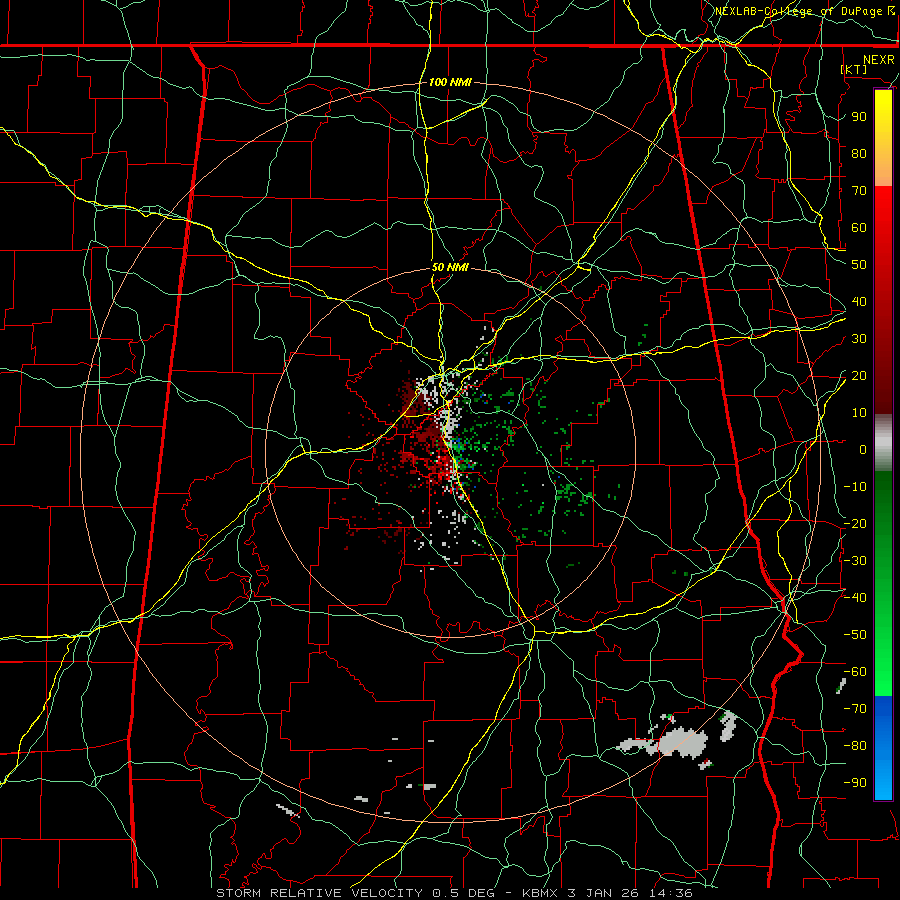This screenshot has height=900, width=900.
Task: Click the "[KT]" units label
Action: [x=854, y=69]
